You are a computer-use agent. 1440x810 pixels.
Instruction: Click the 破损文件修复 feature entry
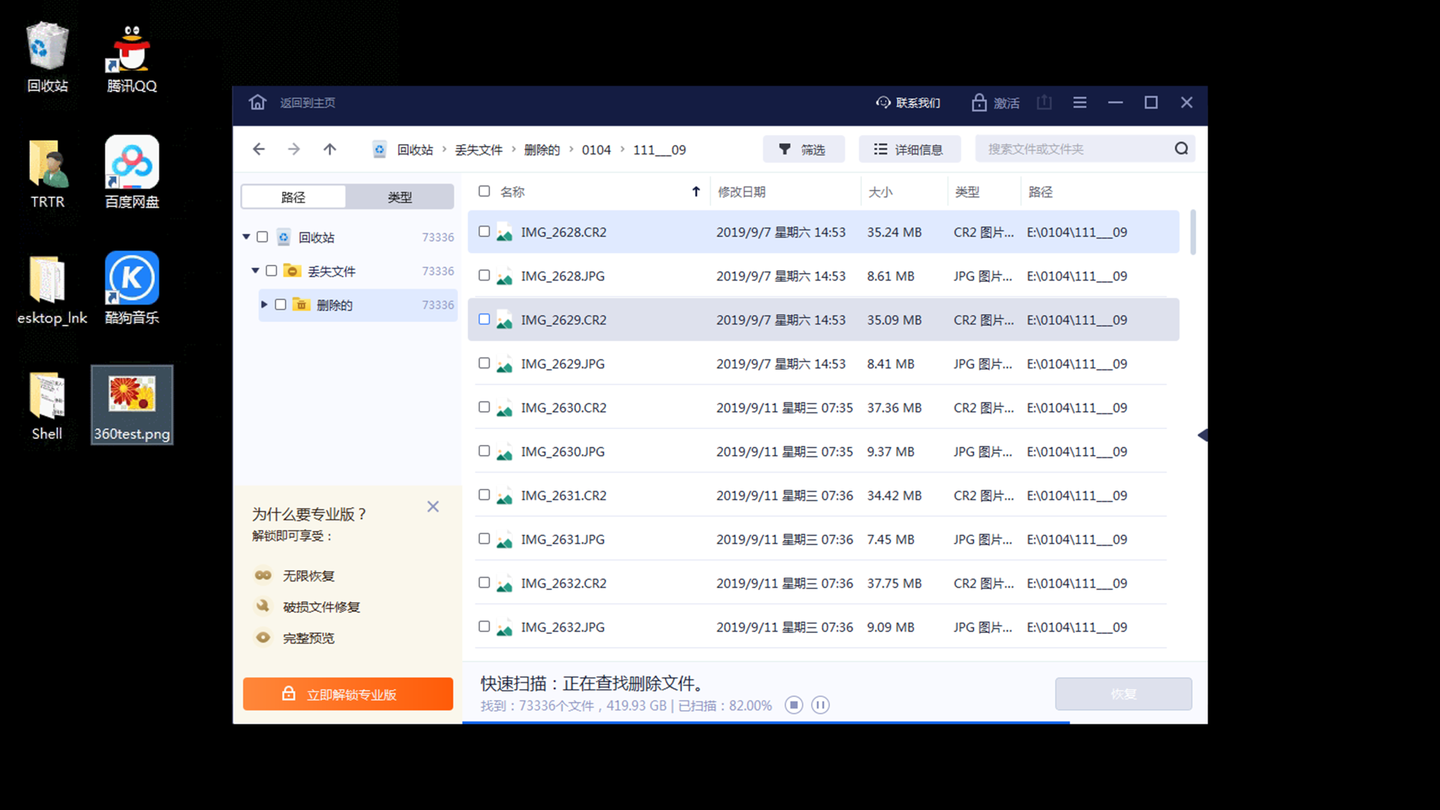(321, 607)
